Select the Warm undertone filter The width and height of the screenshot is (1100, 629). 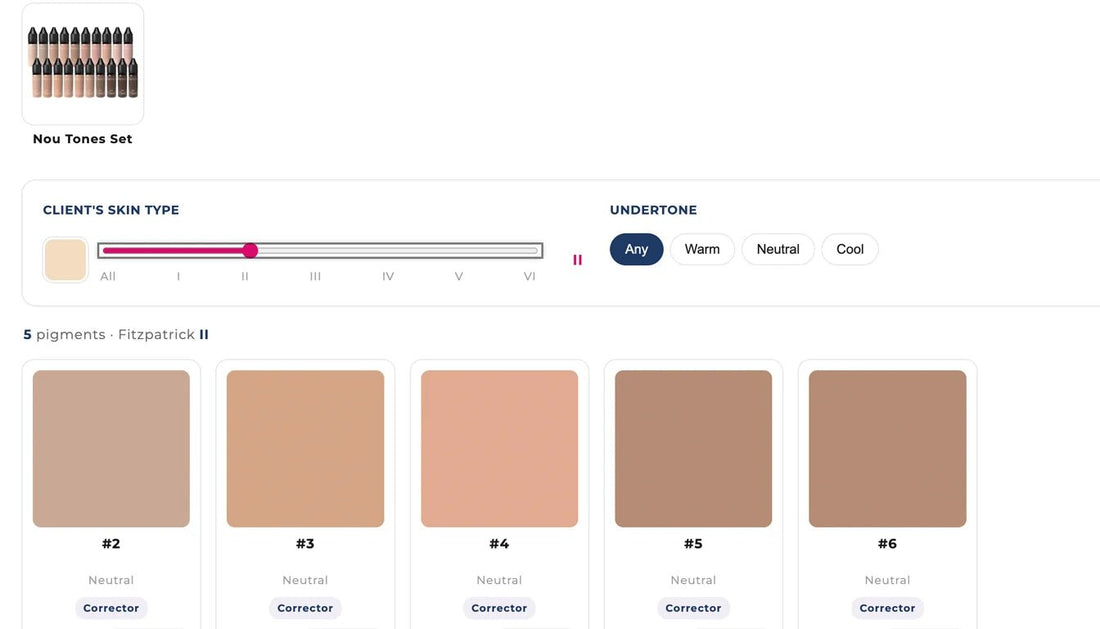(702, 249)
